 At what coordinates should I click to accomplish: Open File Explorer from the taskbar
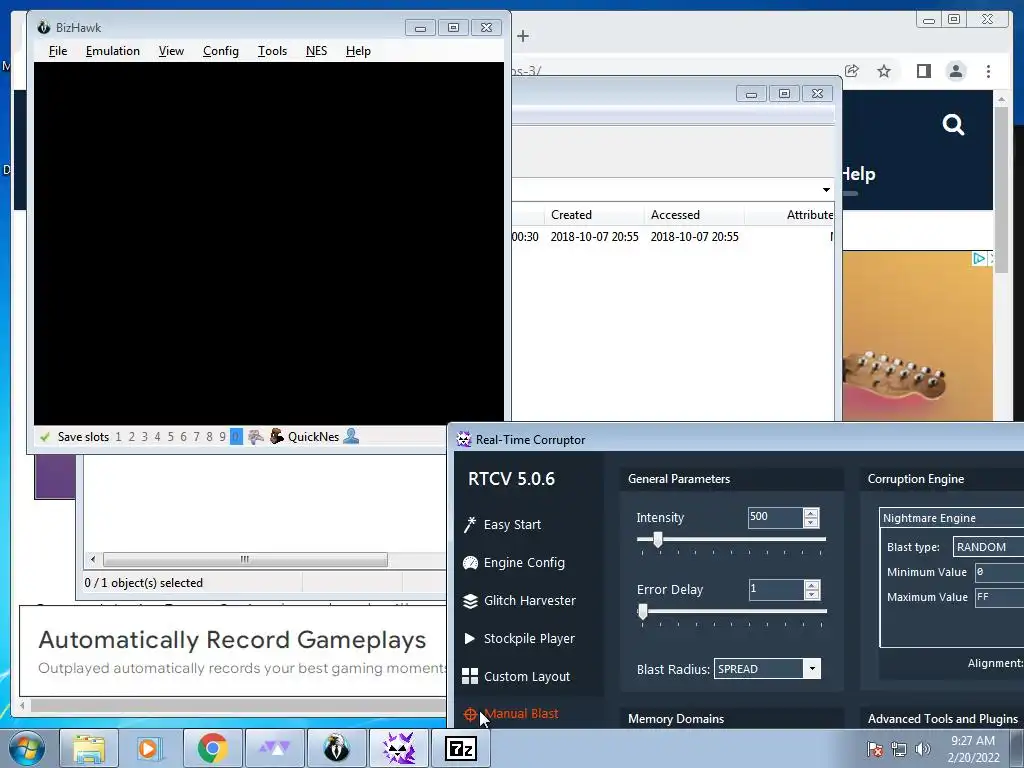[x=89, y=748]
